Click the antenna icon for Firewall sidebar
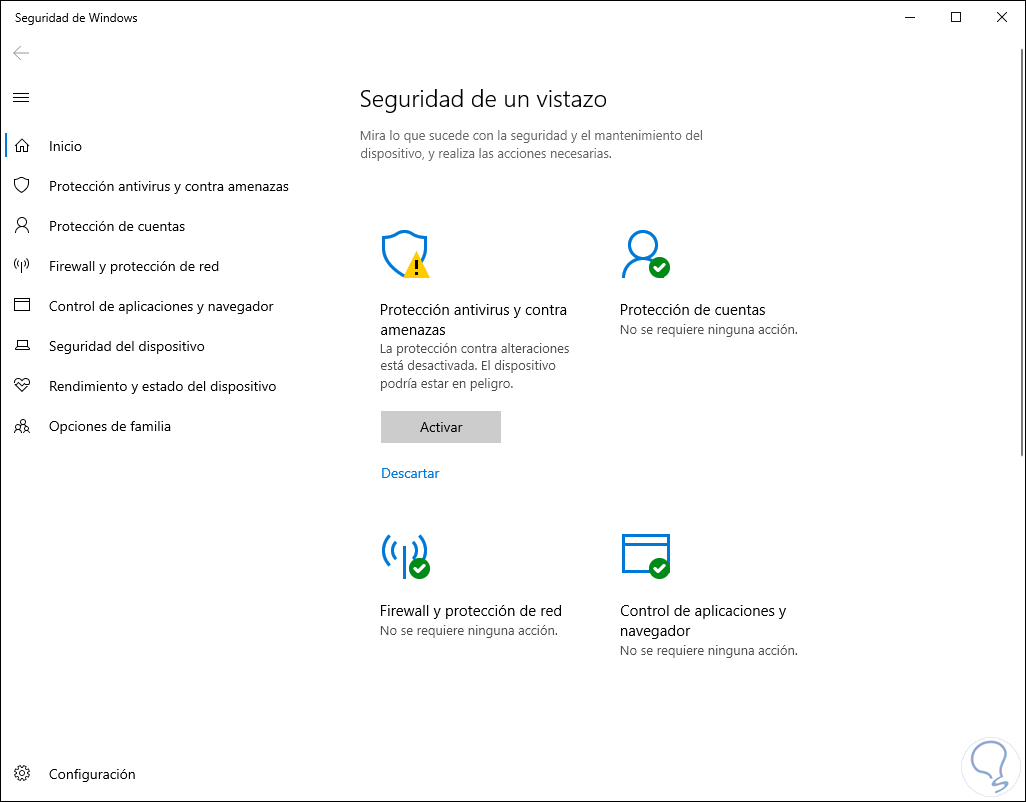 (x=22, y=266)
